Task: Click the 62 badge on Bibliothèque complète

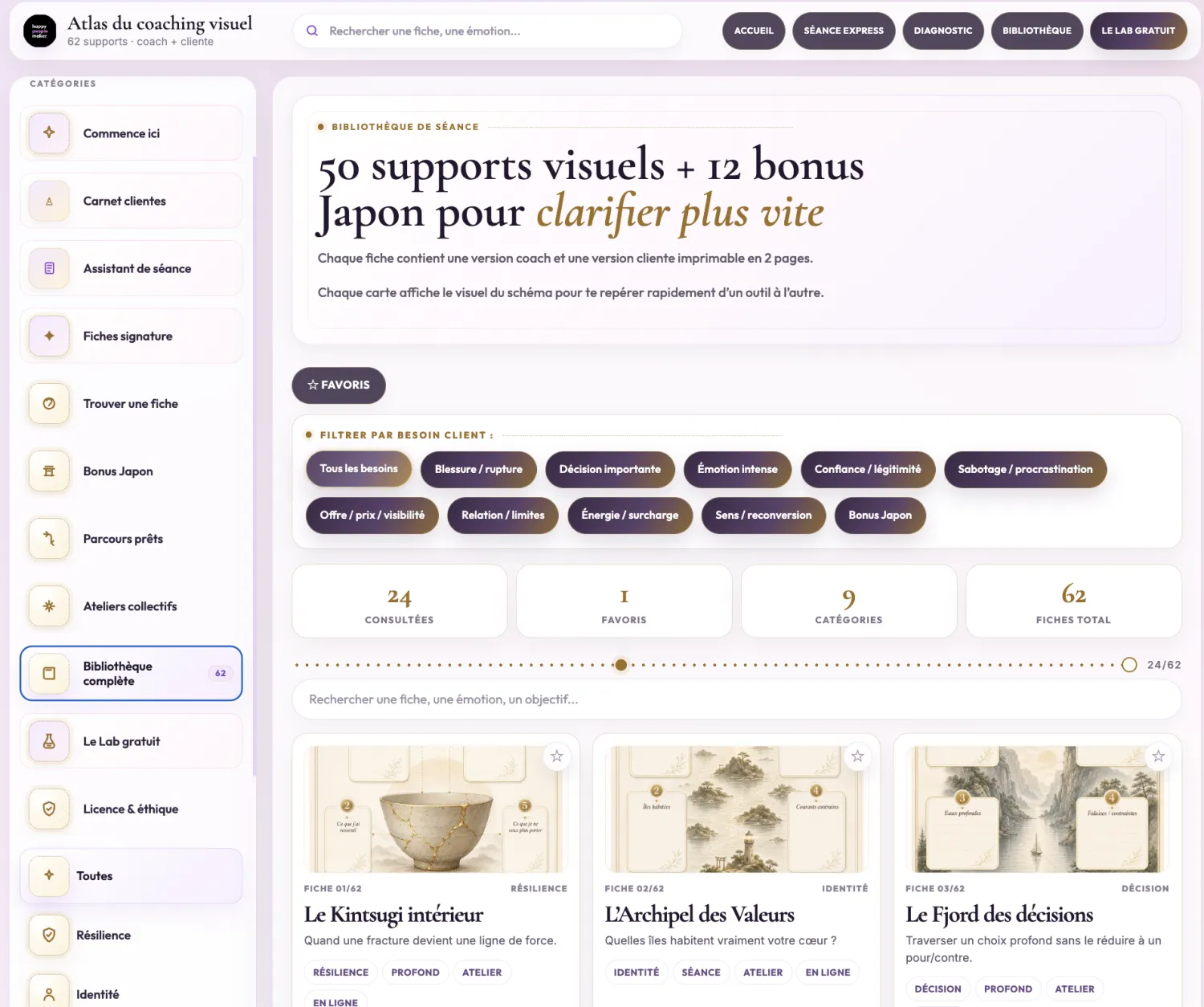Action: (x=220, y=673)
